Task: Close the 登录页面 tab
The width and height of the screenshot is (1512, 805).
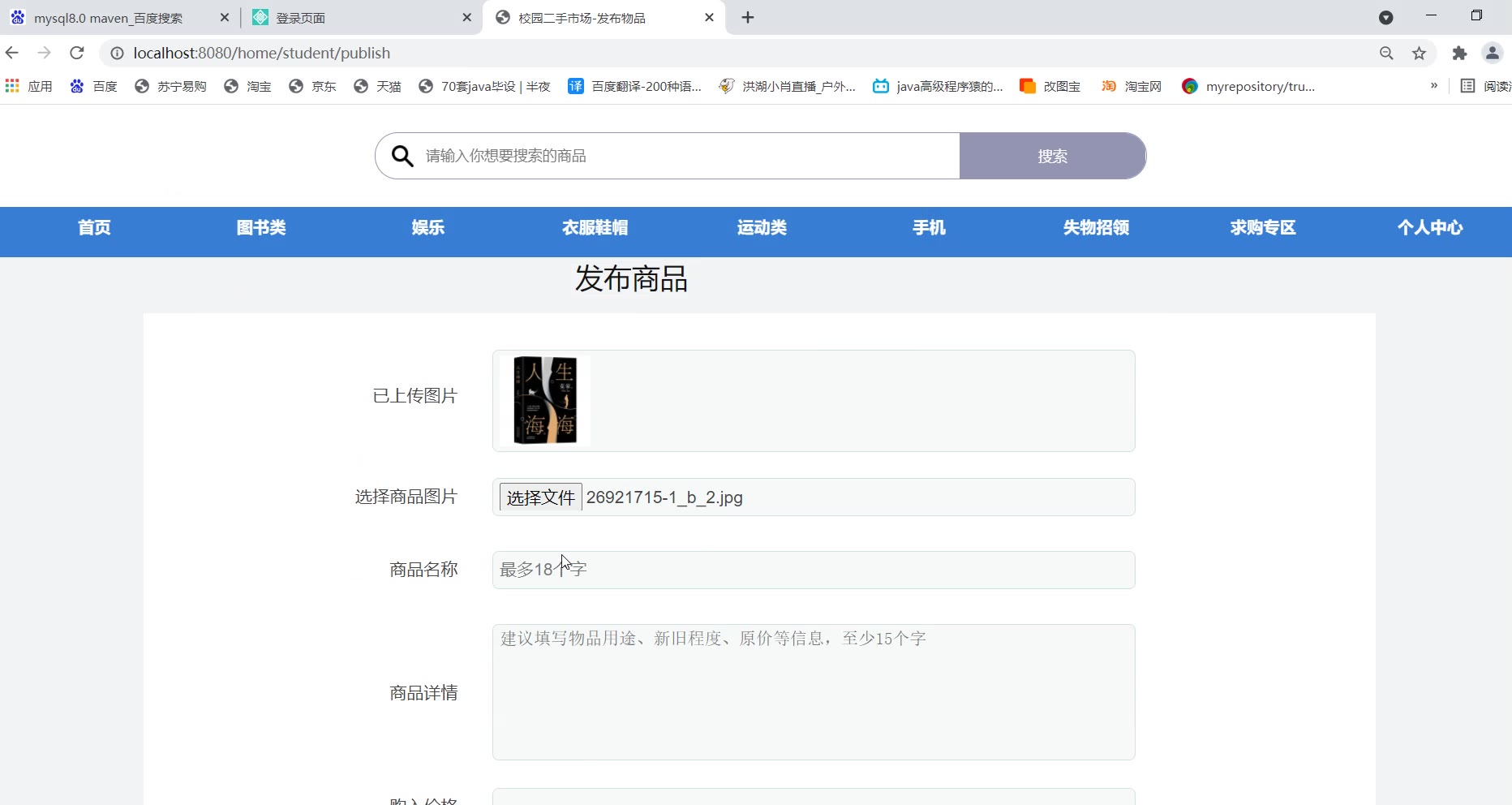Action: coord(466,17)
